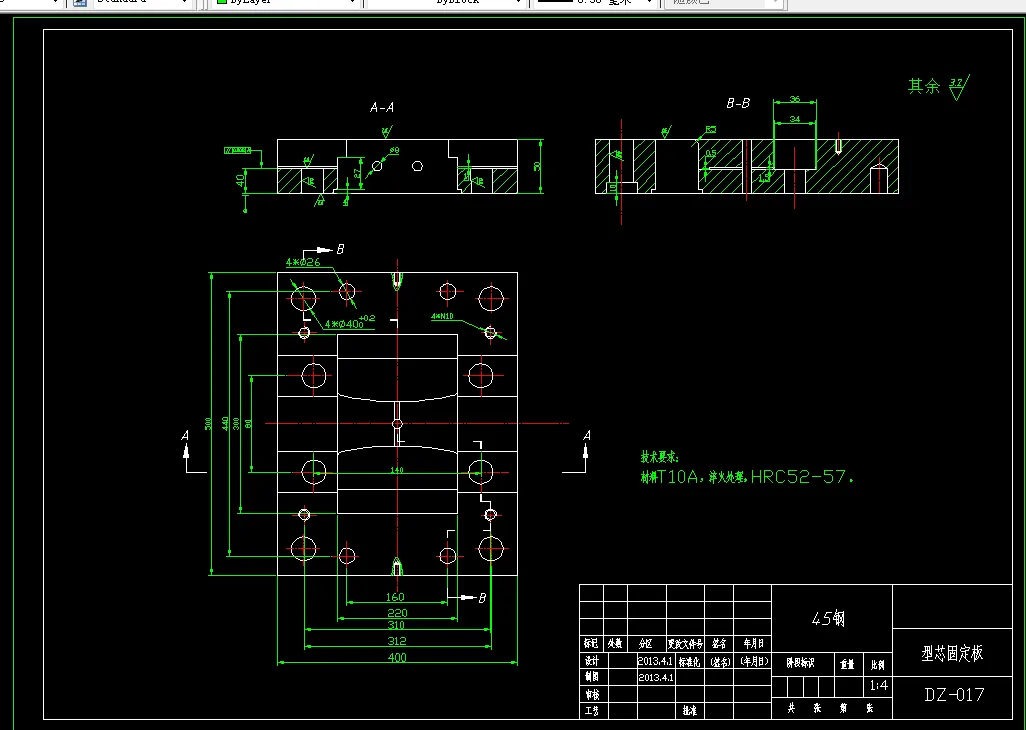The image size is (1026, 730).
Task: Click the lower B section arrow label
Action: point(482,598)
